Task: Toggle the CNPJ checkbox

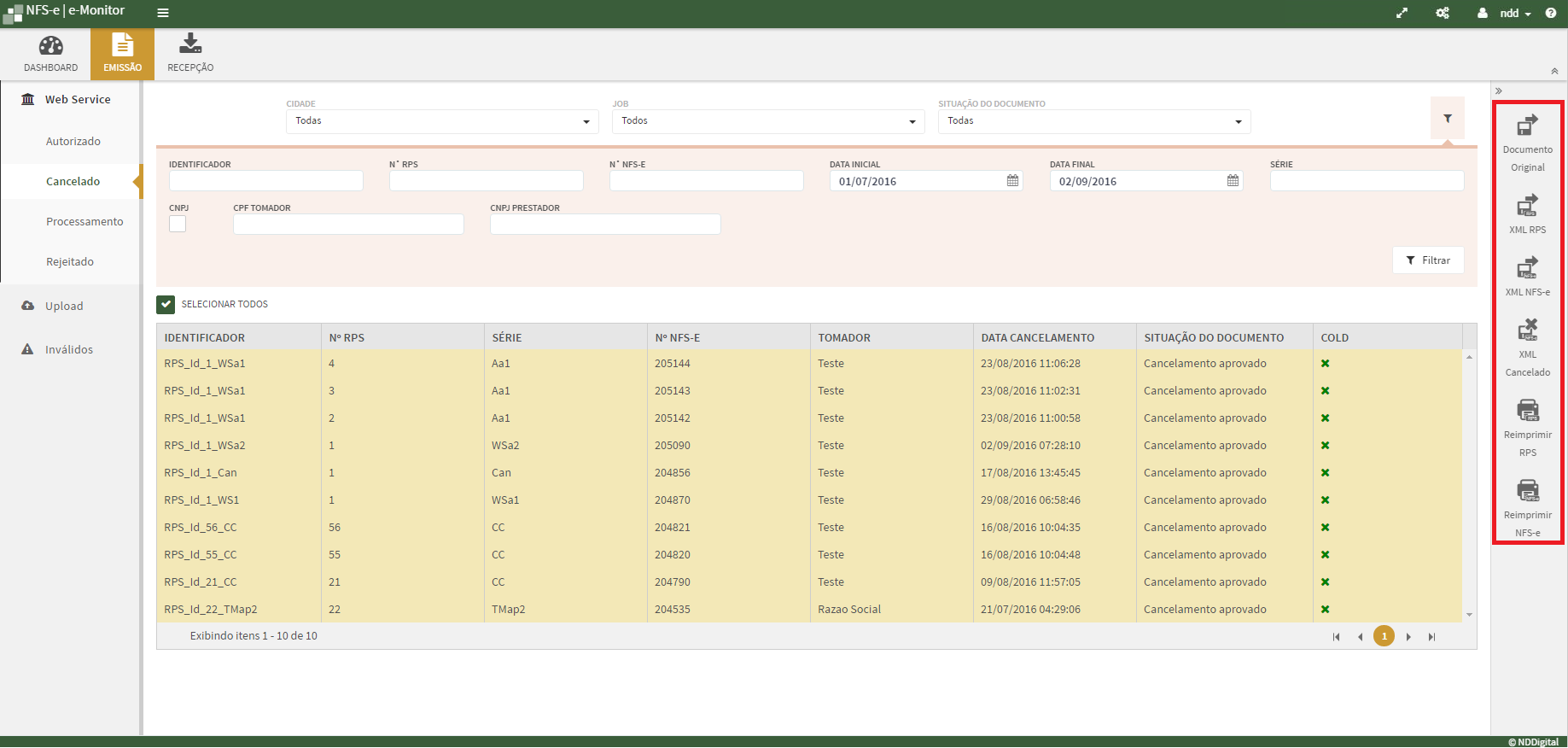Action: click(x=178, y=224)
